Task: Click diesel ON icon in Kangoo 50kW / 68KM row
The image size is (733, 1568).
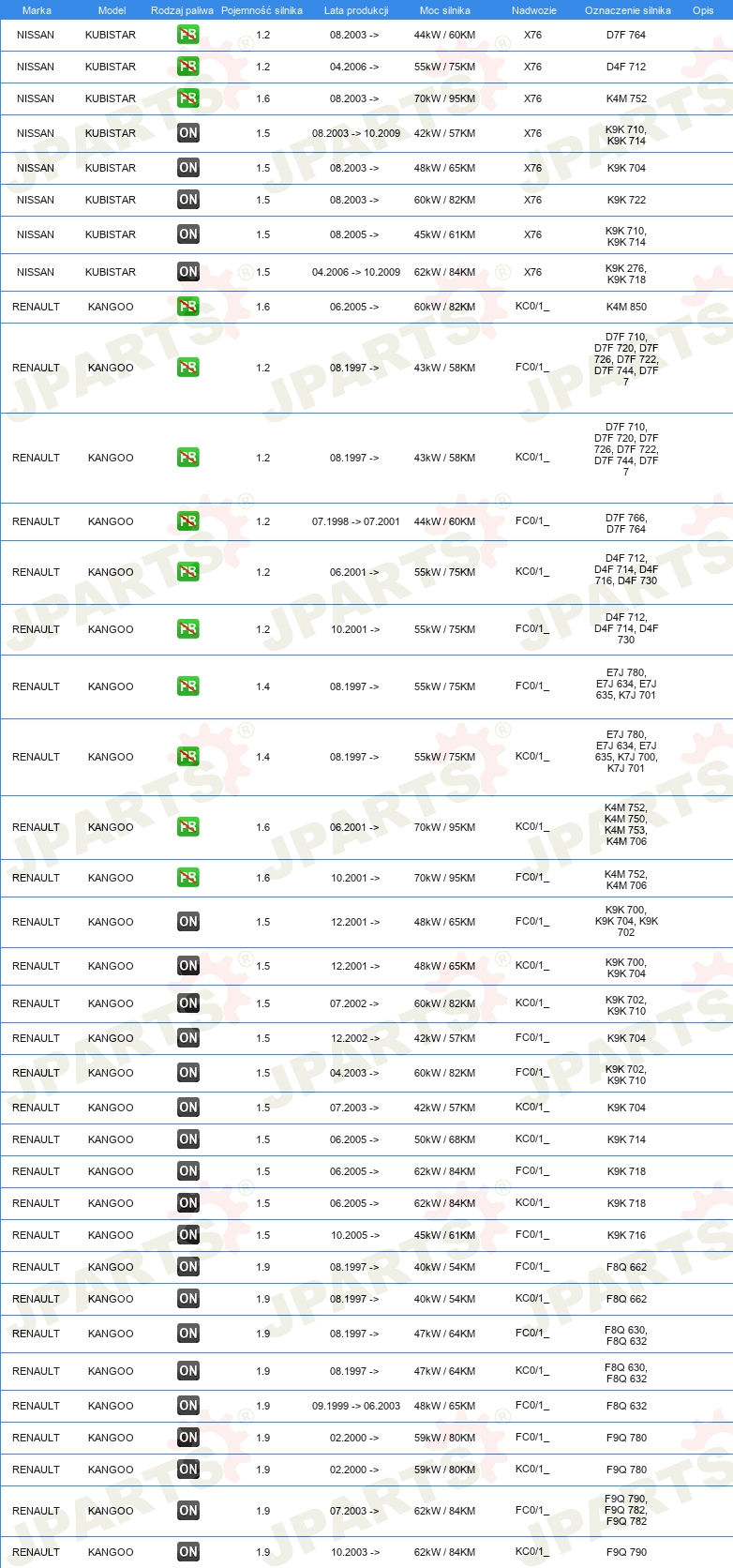Action: 188,1139
